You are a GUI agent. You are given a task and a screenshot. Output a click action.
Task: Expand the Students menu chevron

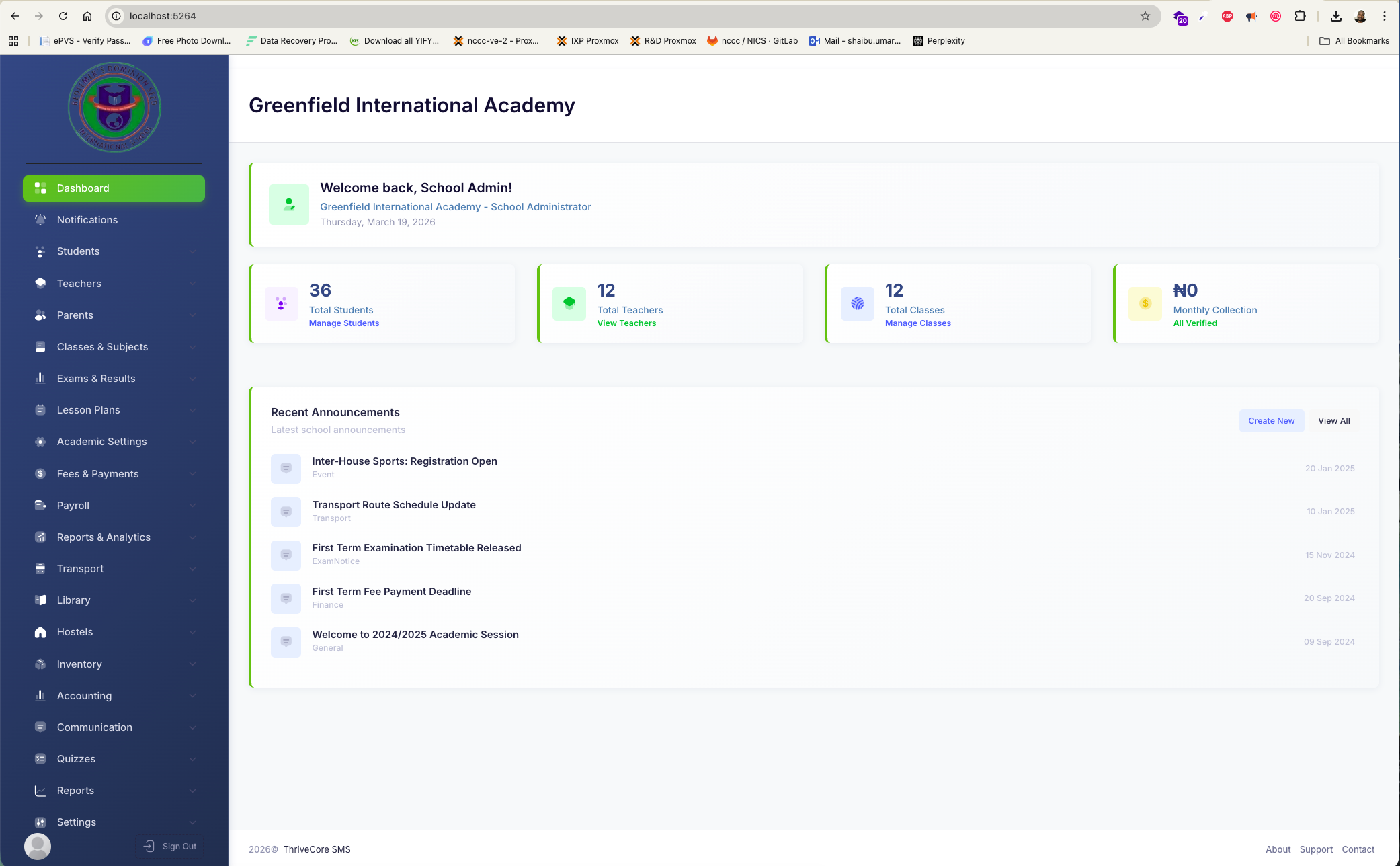coord(193,252)
